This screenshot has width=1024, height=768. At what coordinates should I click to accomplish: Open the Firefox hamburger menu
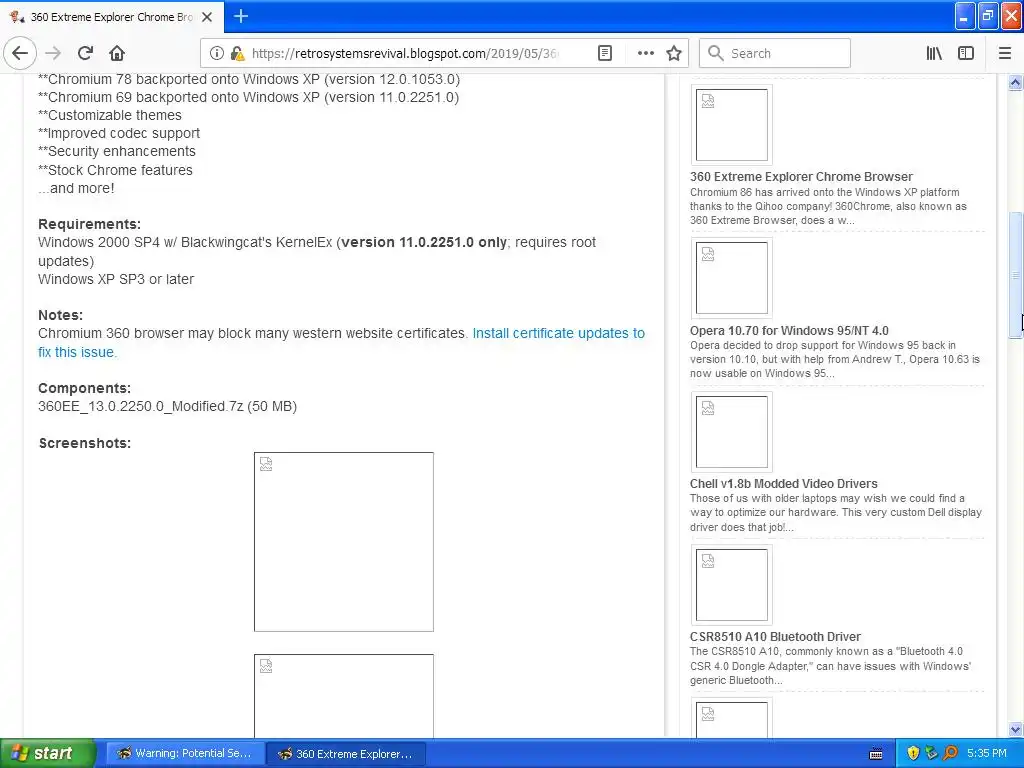[1005, 53]
